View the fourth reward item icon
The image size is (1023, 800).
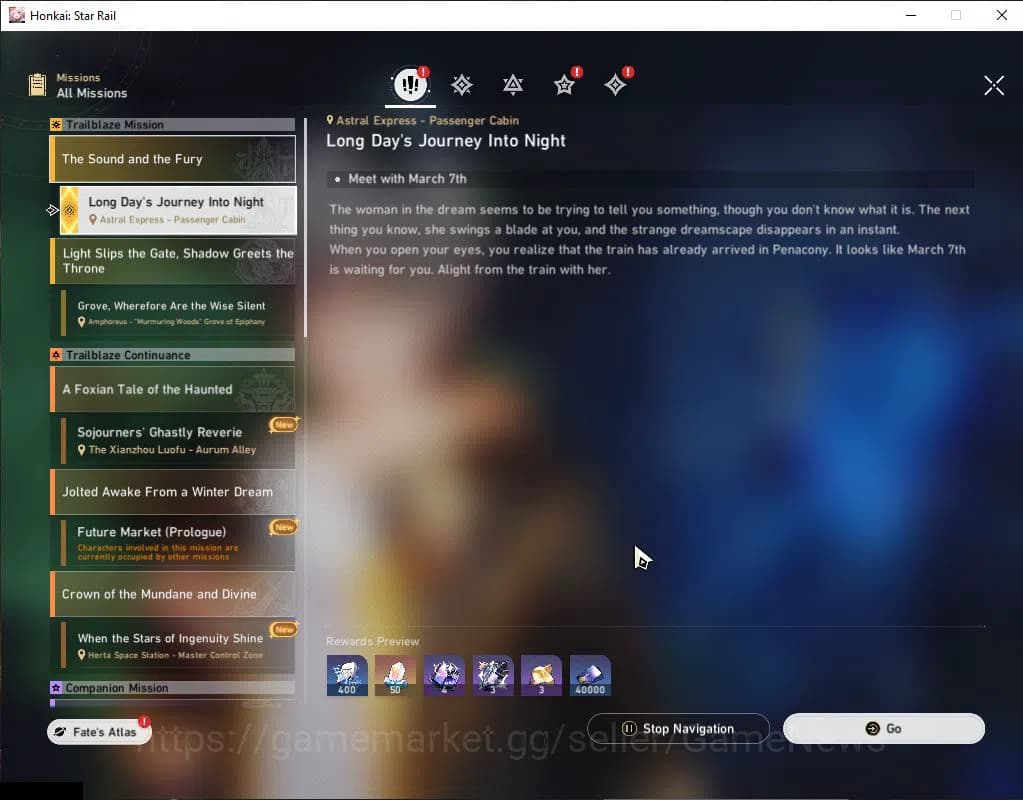pyautogui.click(x=493, y=676)
